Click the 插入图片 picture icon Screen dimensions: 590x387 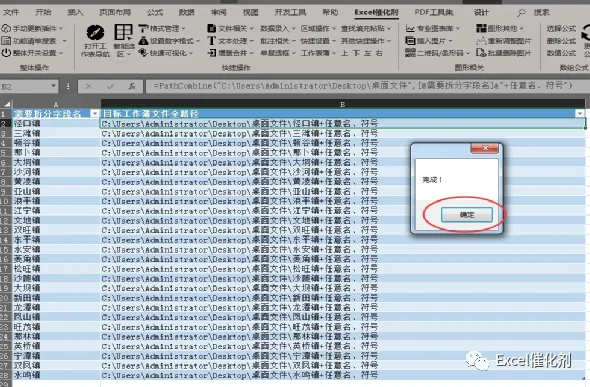410,41
